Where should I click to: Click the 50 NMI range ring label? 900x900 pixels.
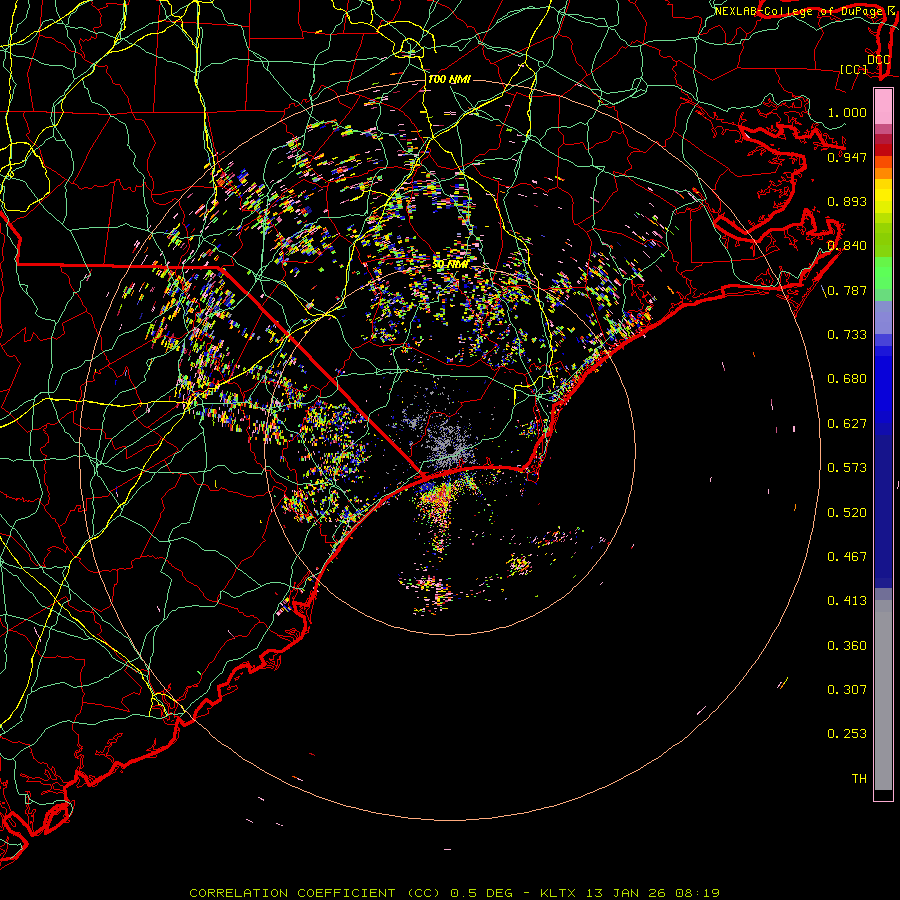(x=451, y=264)
